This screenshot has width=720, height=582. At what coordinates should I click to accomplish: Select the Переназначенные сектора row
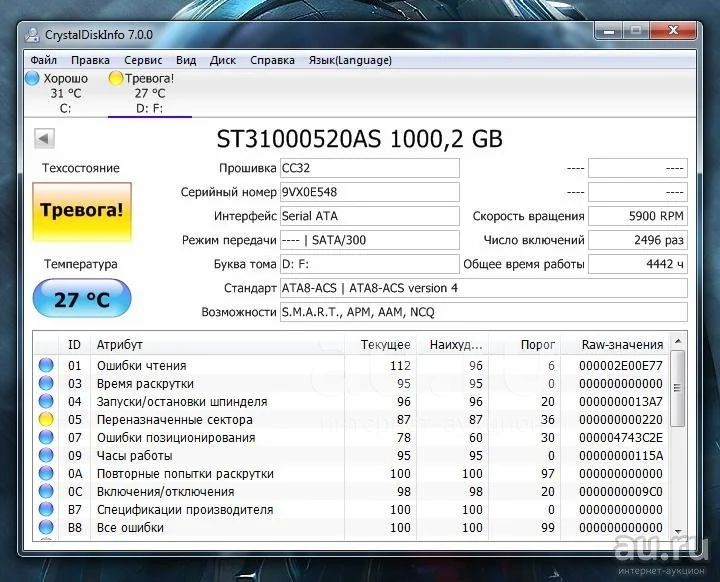pos(351,419)
